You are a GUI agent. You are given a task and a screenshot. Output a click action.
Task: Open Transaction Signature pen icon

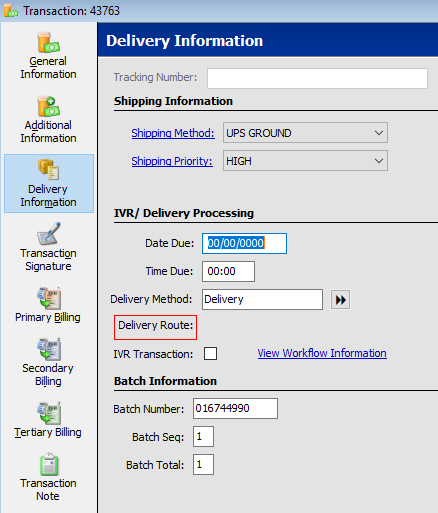[x=49, y=233]
